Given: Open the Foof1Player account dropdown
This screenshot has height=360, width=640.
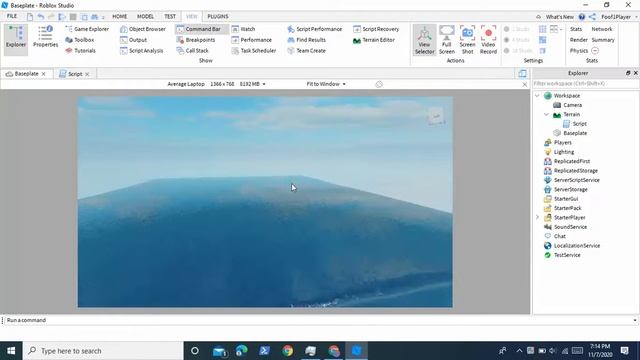Looking at the screenshot, I should click(x=619, y=17).
